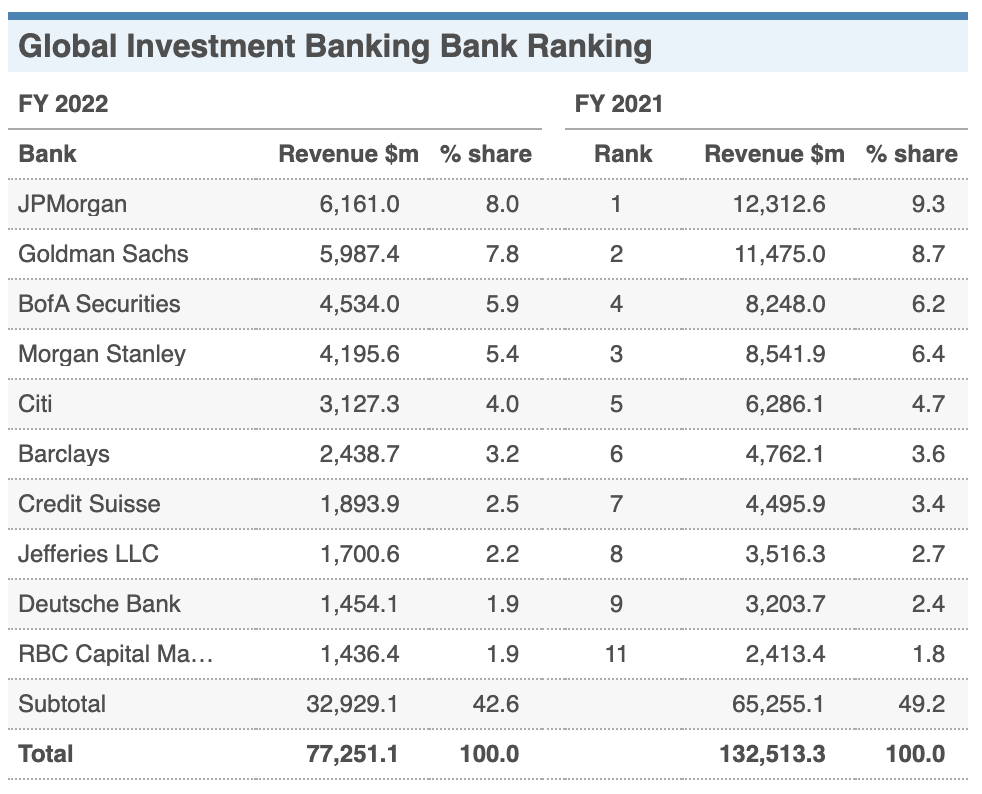Open the BofA Securities entry
The height and width of the screenshot is (794, 982).
pos(99,304)
